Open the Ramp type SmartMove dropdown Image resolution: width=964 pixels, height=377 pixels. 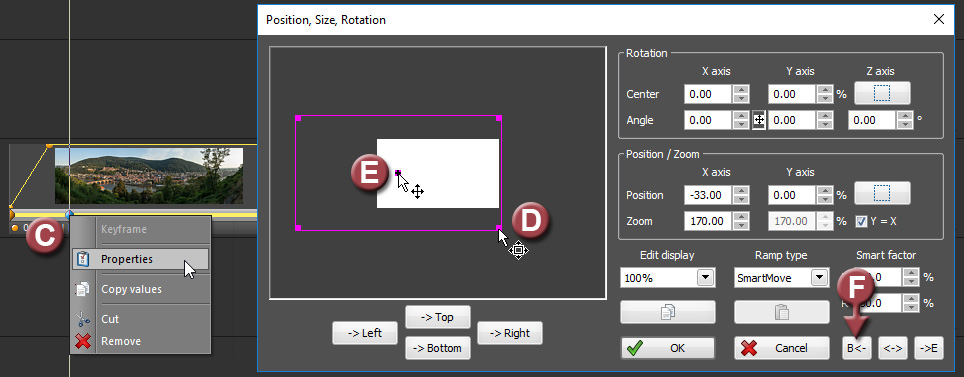[781, 278]
